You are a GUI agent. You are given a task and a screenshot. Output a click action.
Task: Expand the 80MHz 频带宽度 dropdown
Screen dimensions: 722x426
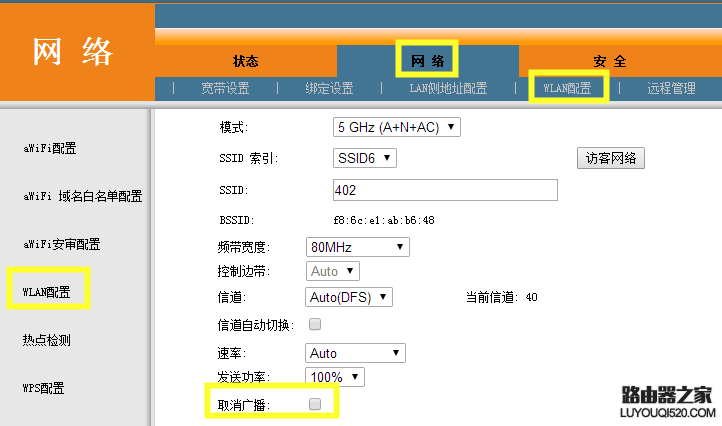[x=358, y=247]
